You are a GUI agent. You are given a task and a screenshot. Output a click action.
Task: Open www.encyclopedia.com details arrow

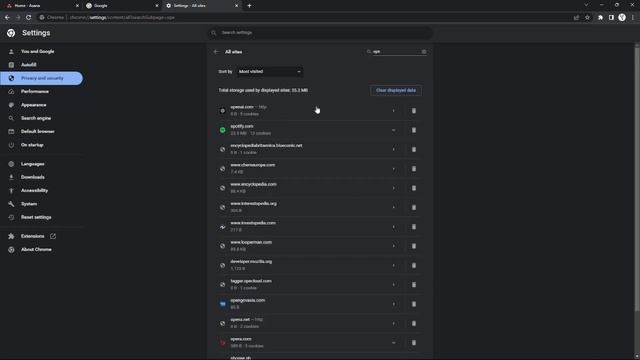393,188
